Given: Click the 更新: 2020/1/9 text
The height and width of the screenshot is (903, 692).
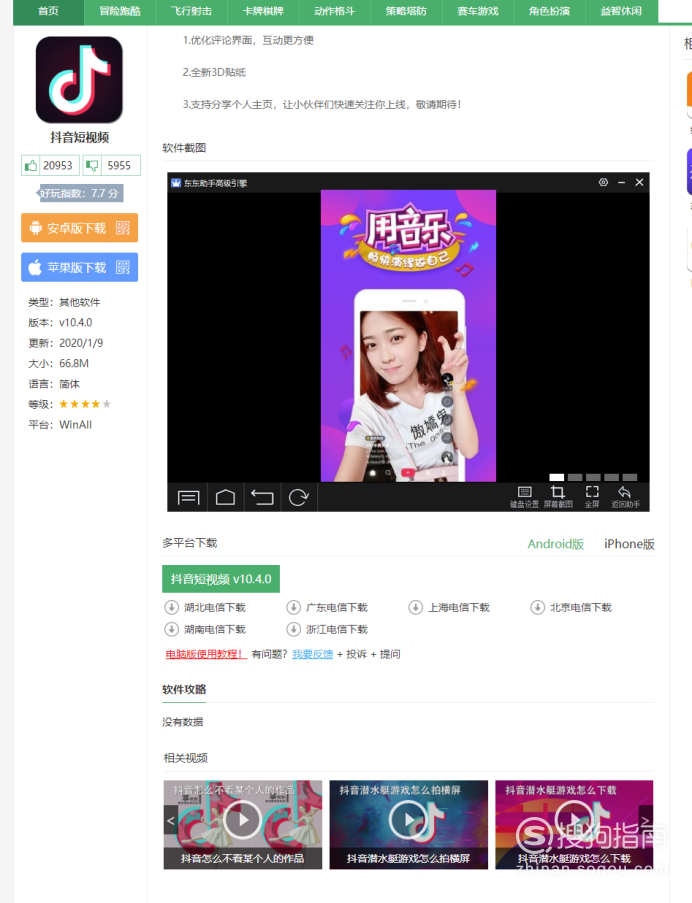Looking at the screenshot, I should tap(66, 343).
